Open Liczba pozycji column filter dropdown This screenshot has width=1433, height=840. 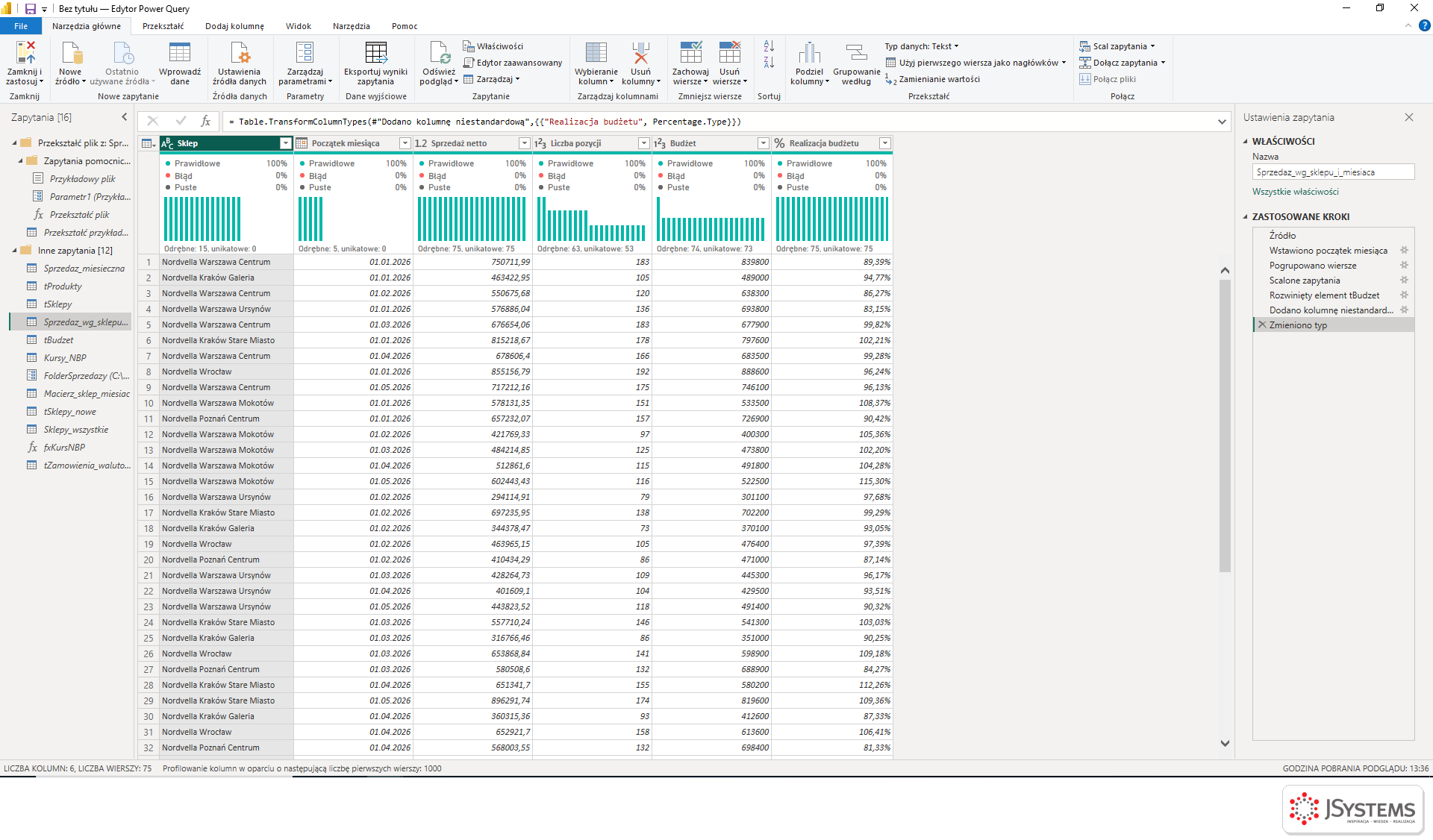click(644, 143)
